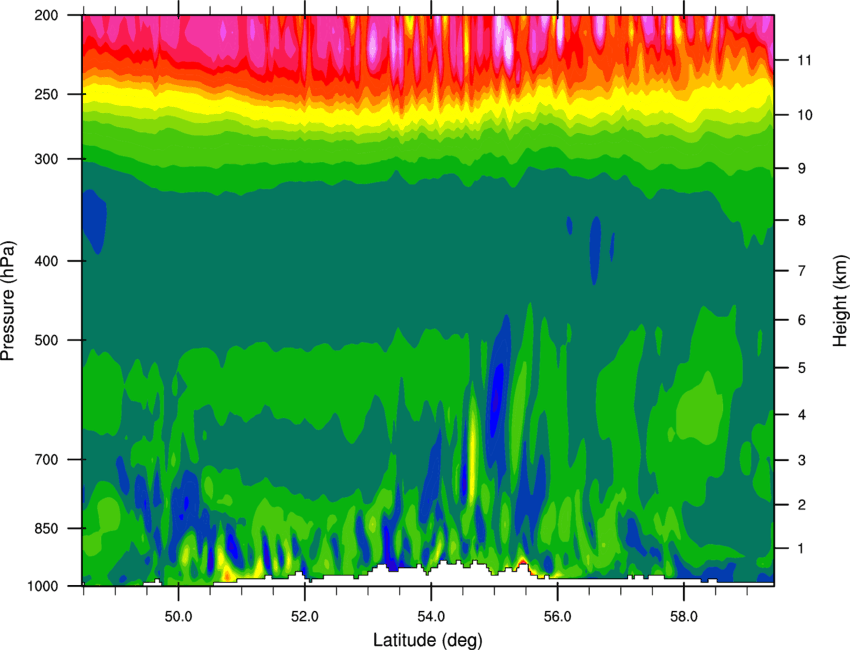Click pressure tick label 500

pos(46,340)
